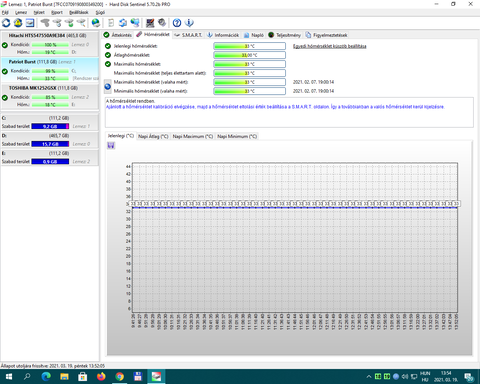
Task: Click Egyedi hőmérséklet küszöb beállítása link
Action: tap(330, 46)
